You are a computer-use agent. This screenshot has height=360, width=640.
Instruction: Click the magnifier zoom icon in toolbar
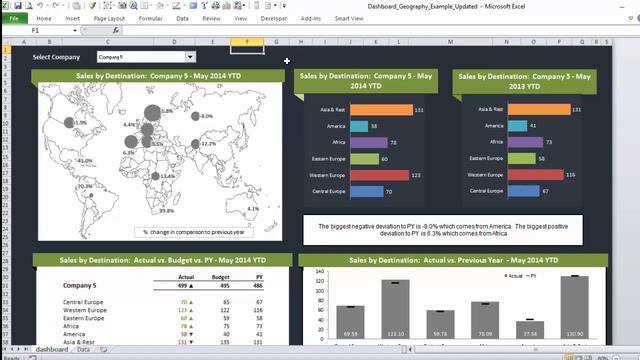pyautogui.click(x=133, y=6)
